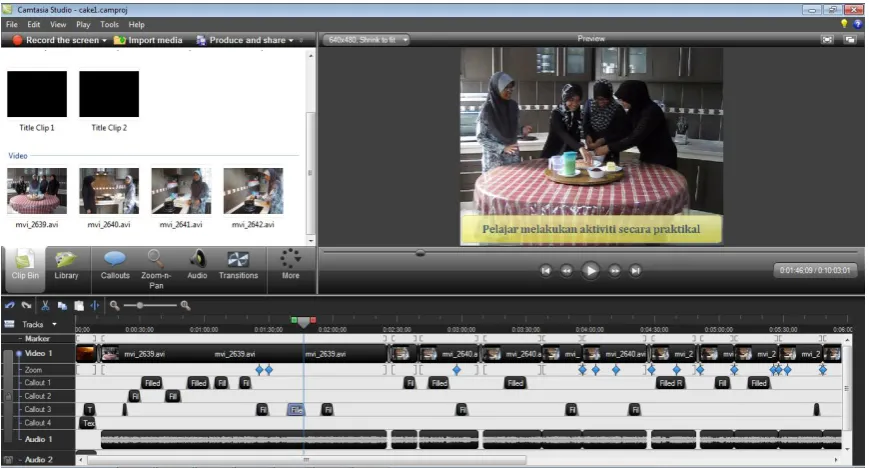869x468 pixels.
Task: Collapse the Marker track
Action: (x=21, y=338)
